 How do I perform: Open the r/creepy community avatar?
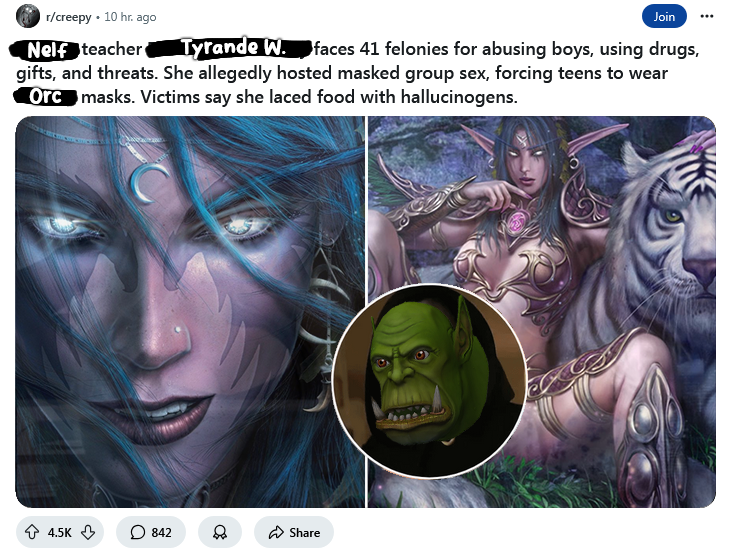[28, 16]
